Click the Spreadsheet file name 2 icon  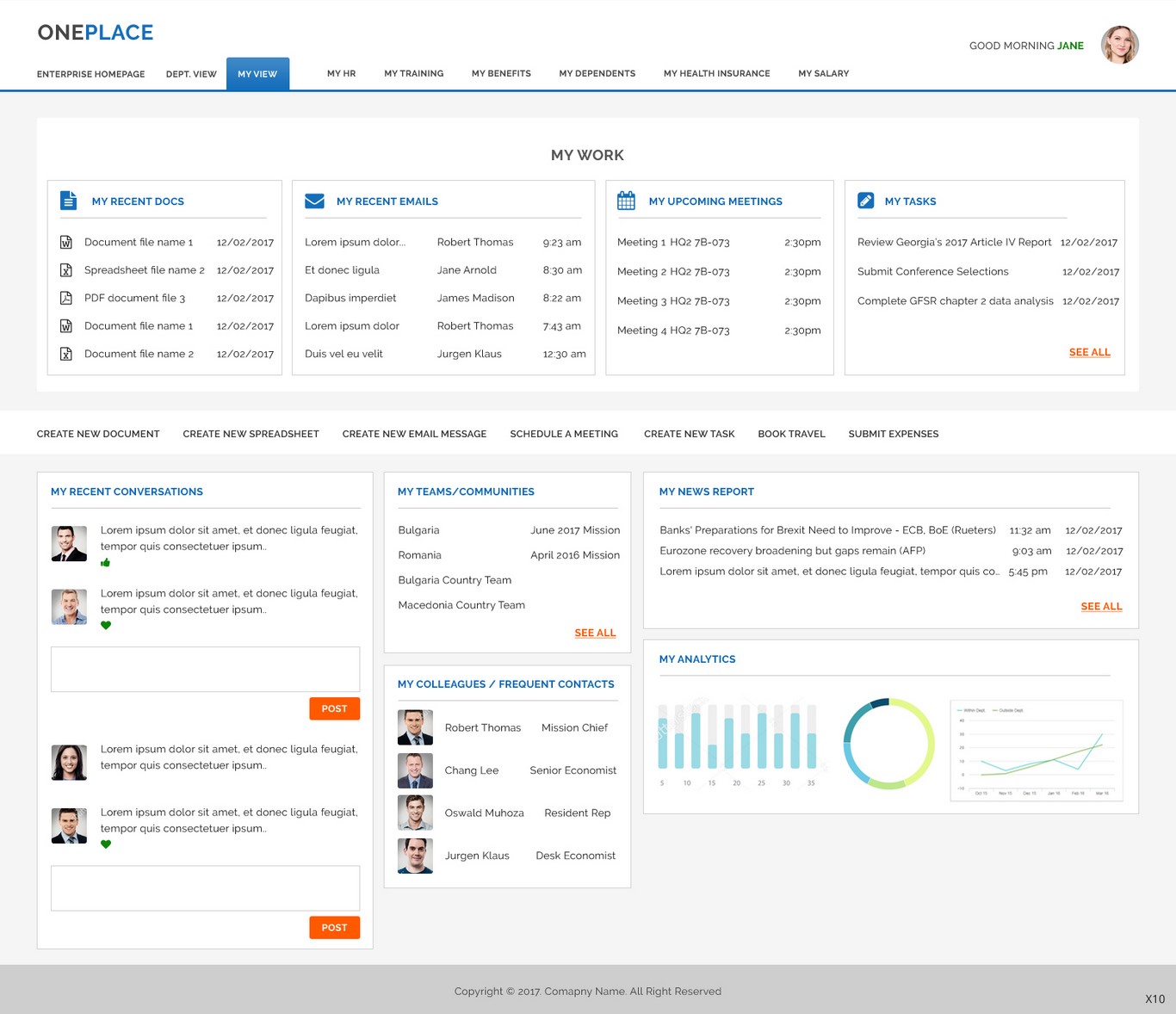click(x=65, y=270)
